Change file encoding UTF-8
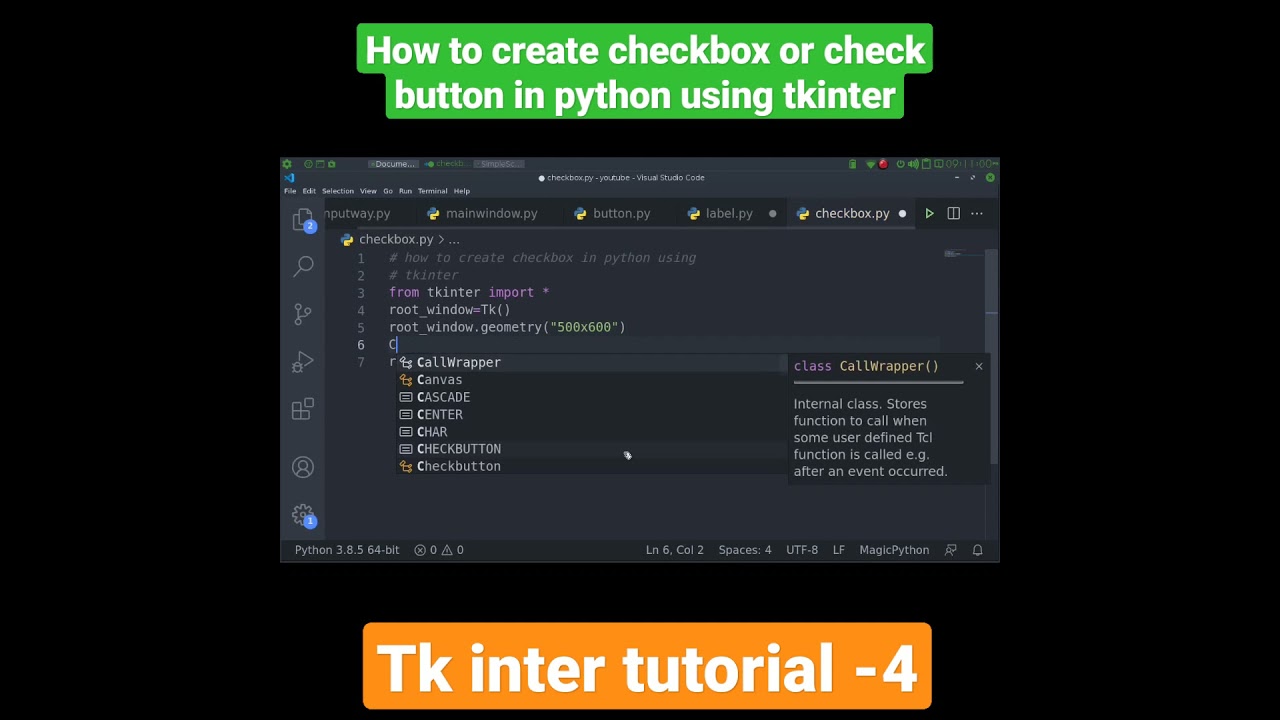This screenshot has height=720, width=1280. (x=802, y=550)
